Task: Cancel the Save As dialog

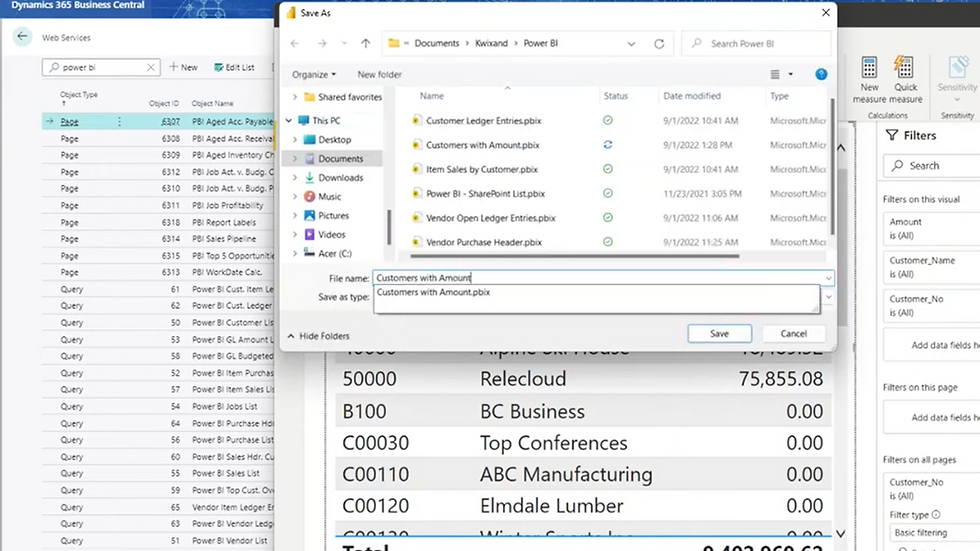Action: [x=793, y=334]
